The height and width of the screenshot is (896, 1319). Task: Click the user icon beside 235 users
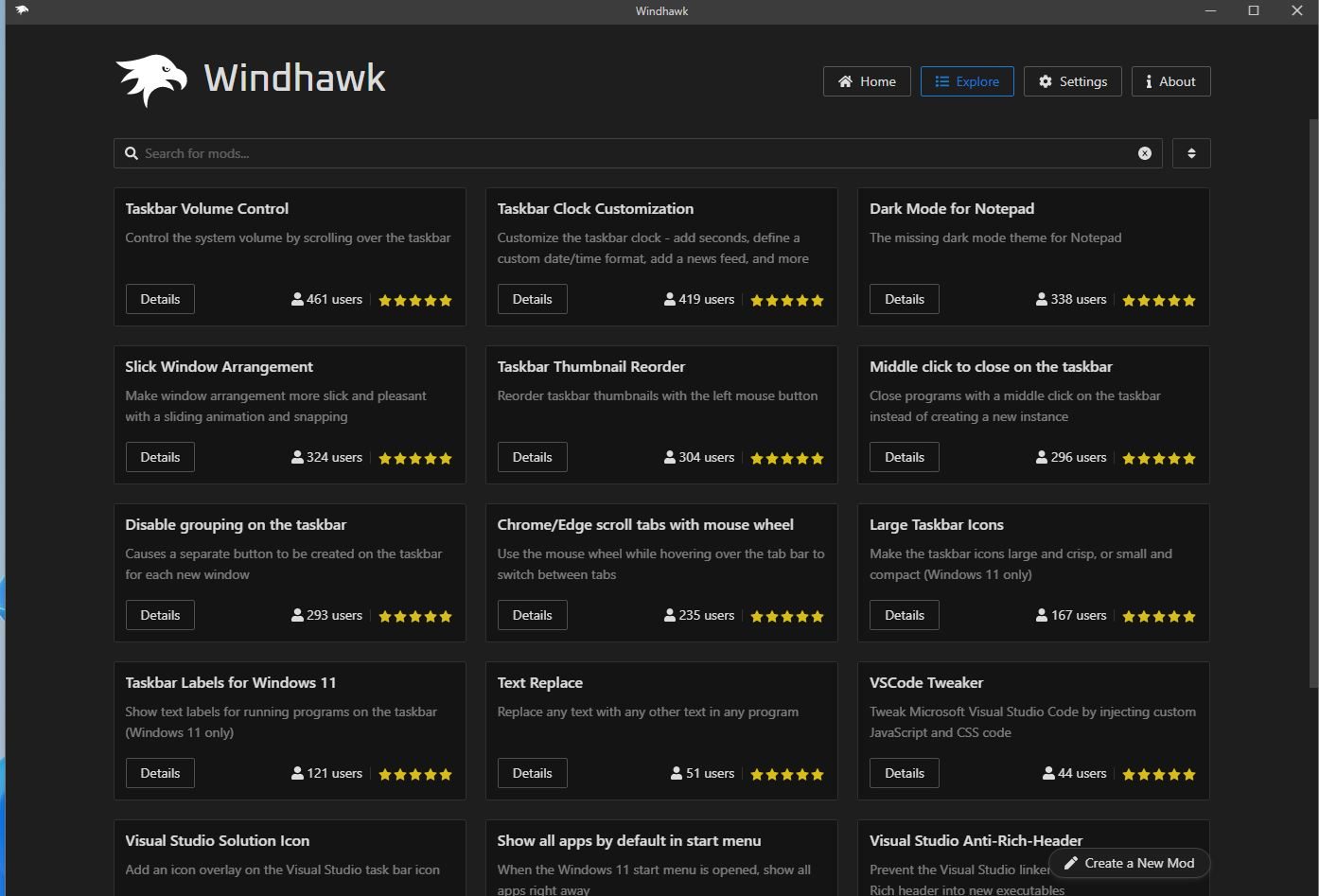point(670,615)
